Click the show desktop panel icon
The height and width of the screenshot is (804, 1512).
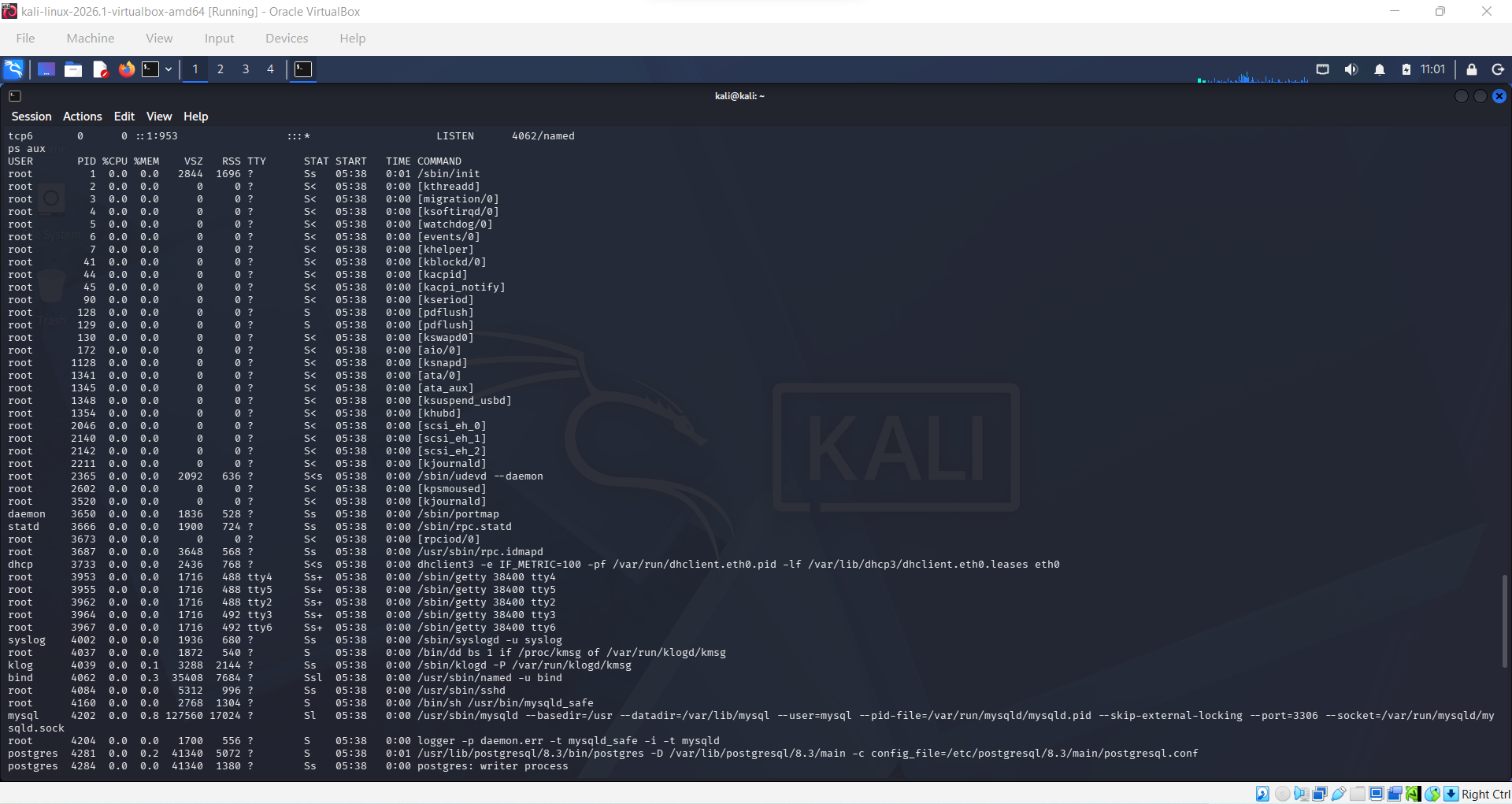pos(46,69)
